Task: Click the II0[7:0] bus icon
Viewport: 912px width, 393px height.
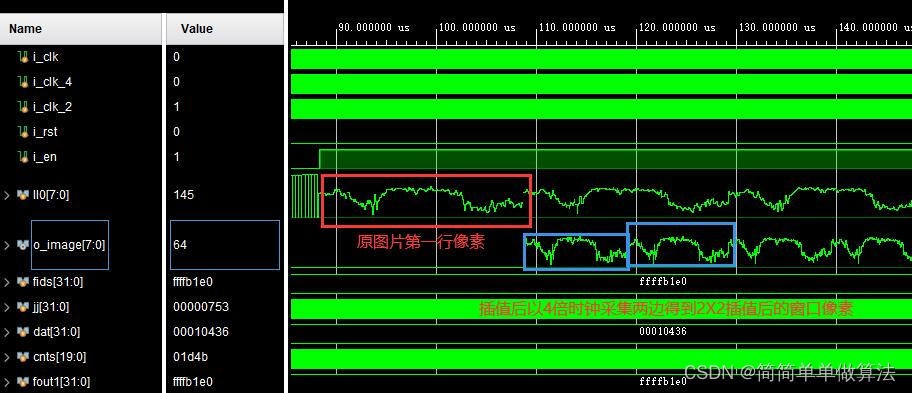Action: point(23,195)
